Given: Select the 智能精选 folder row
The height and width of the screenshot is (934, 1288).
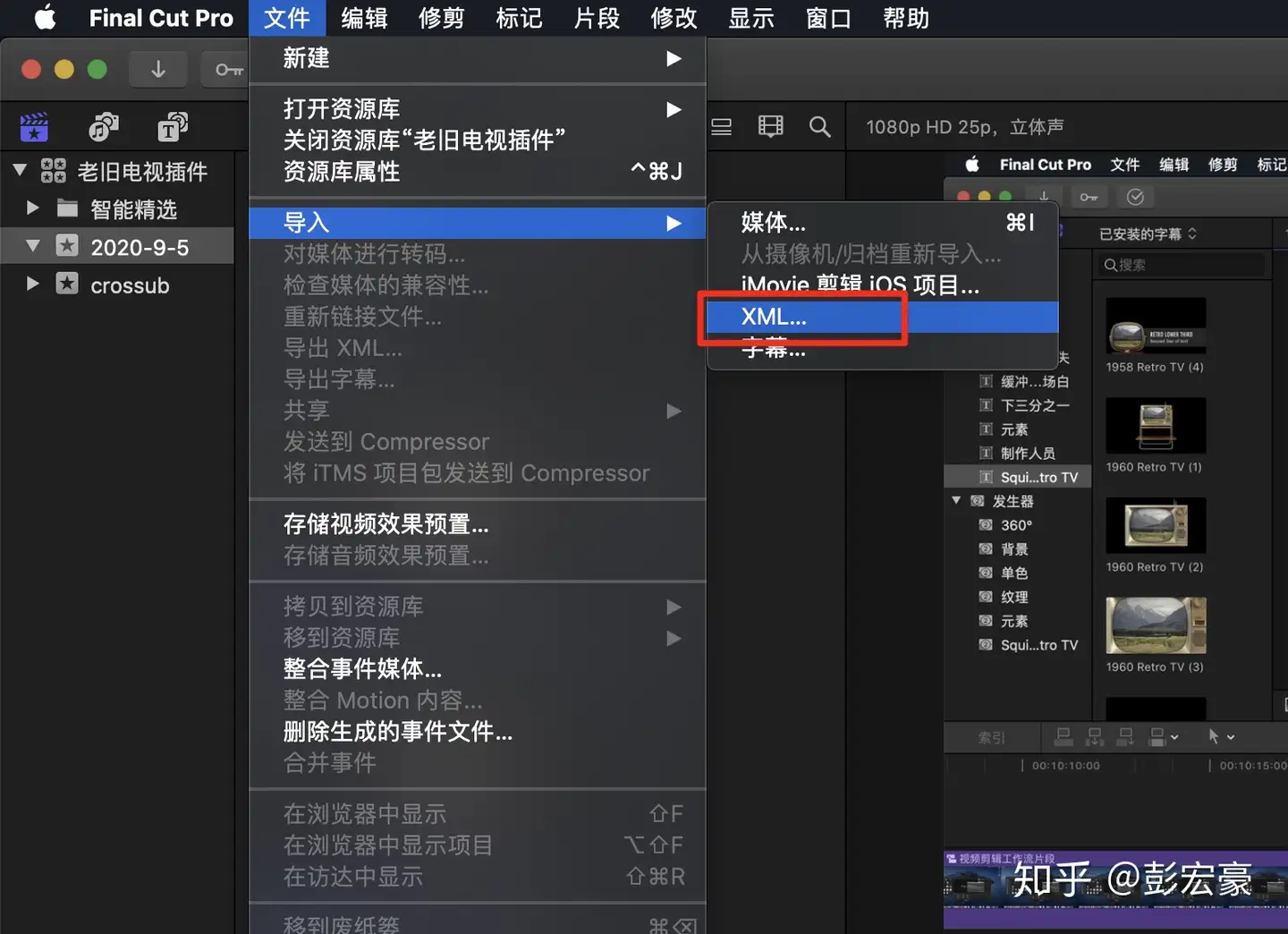Looking at the screenshot, I should point(117,209).
